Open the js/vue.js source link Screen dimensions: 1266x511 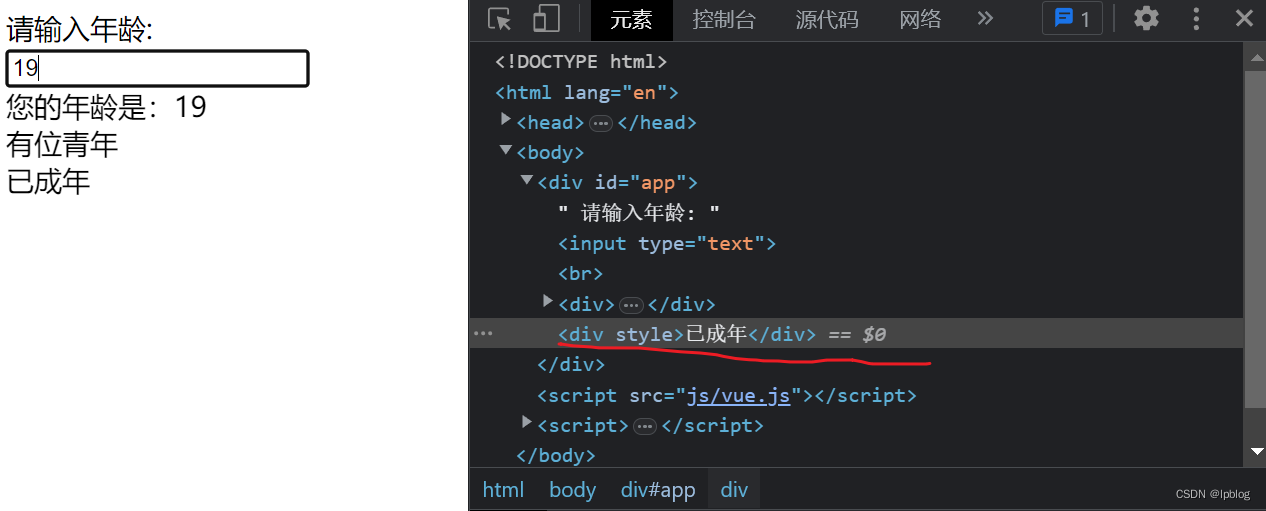coord(738,395)
